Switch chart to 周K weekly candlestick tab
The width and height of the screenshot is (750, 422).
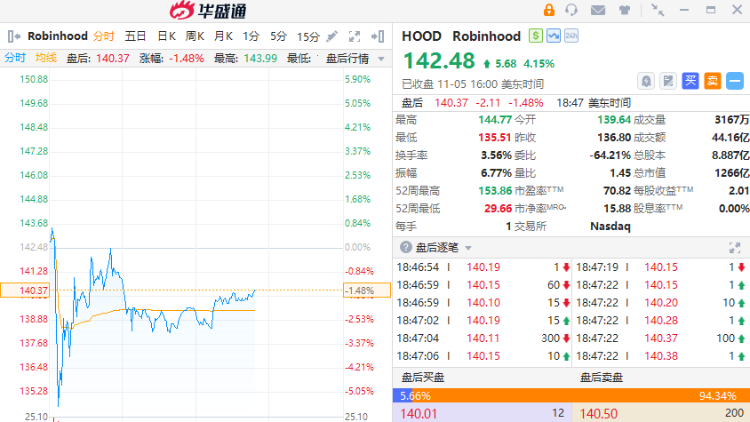[x=195, y=36]
